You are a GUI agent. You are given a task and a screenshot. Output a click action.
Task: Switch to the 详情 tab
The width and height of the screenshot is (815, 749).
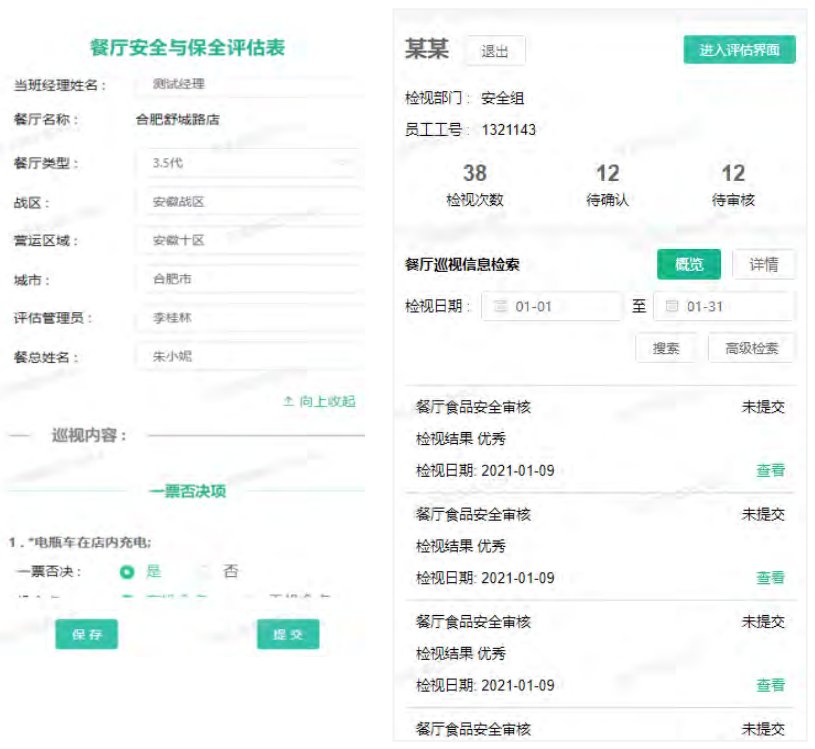[764, 264]
